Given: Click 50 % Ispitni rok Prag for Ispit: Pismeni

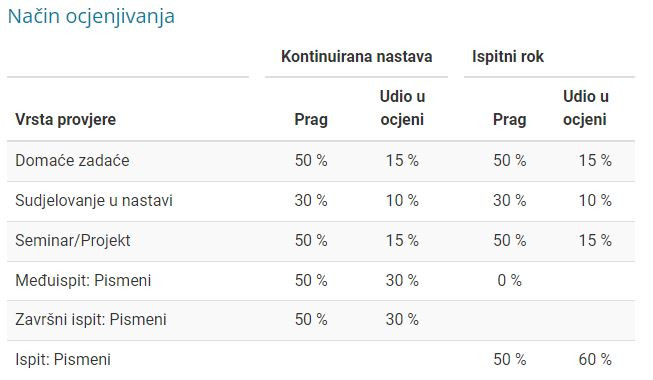Looking at the screenshot, I should click(509, 359).
